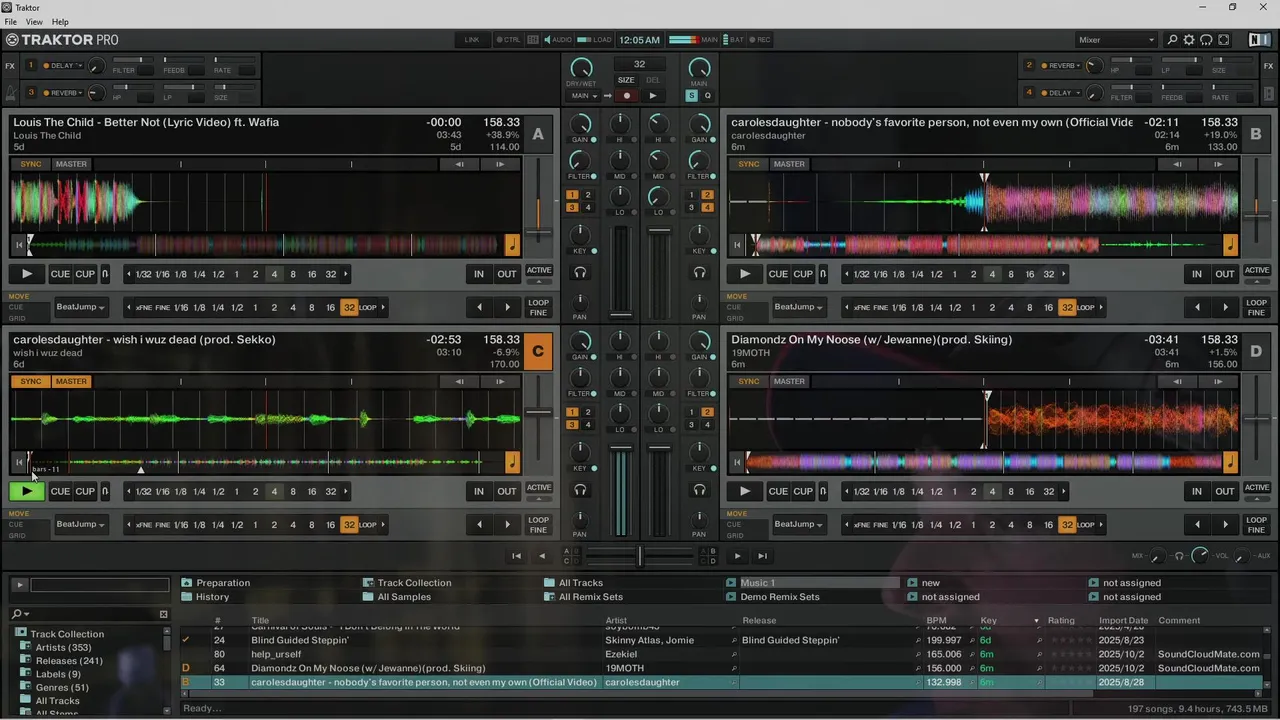Viewport: 1280px width, 720px height.
Task: Toggle snap S button in master panel
Action: [x=691, y=96]
